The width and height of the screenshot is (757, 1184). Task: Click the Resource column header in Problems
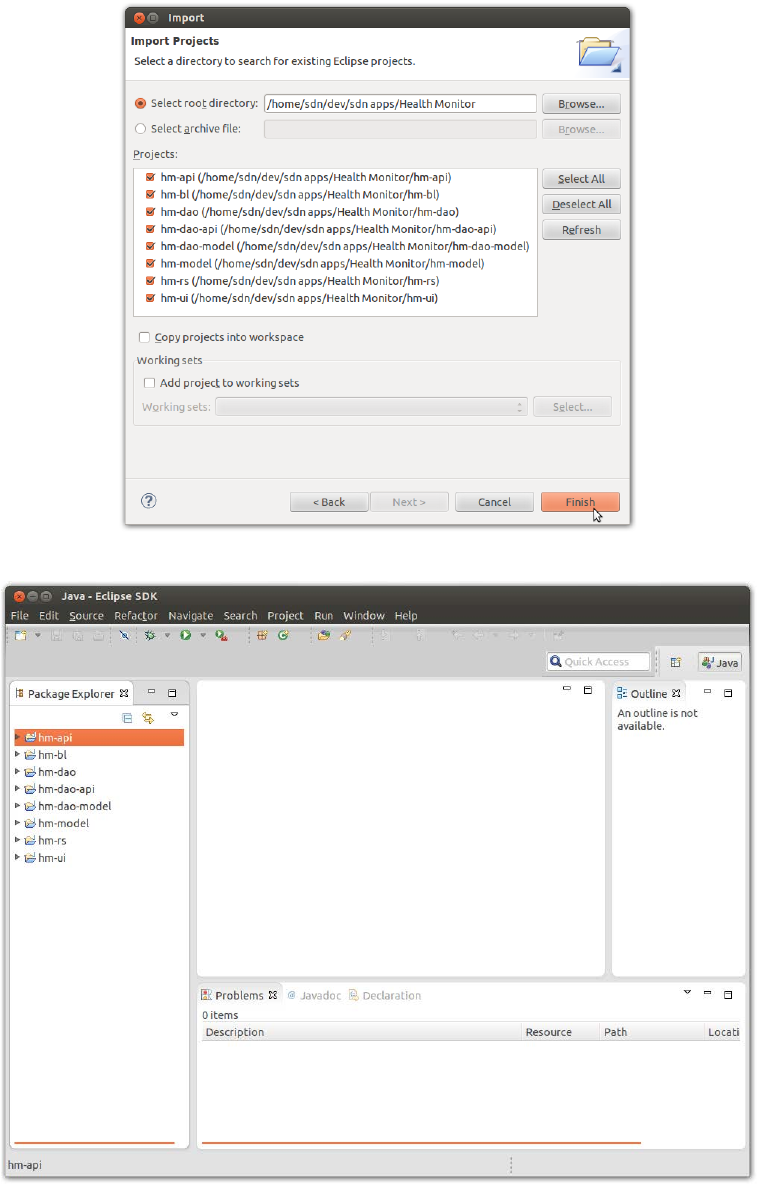pos(560,1031)
